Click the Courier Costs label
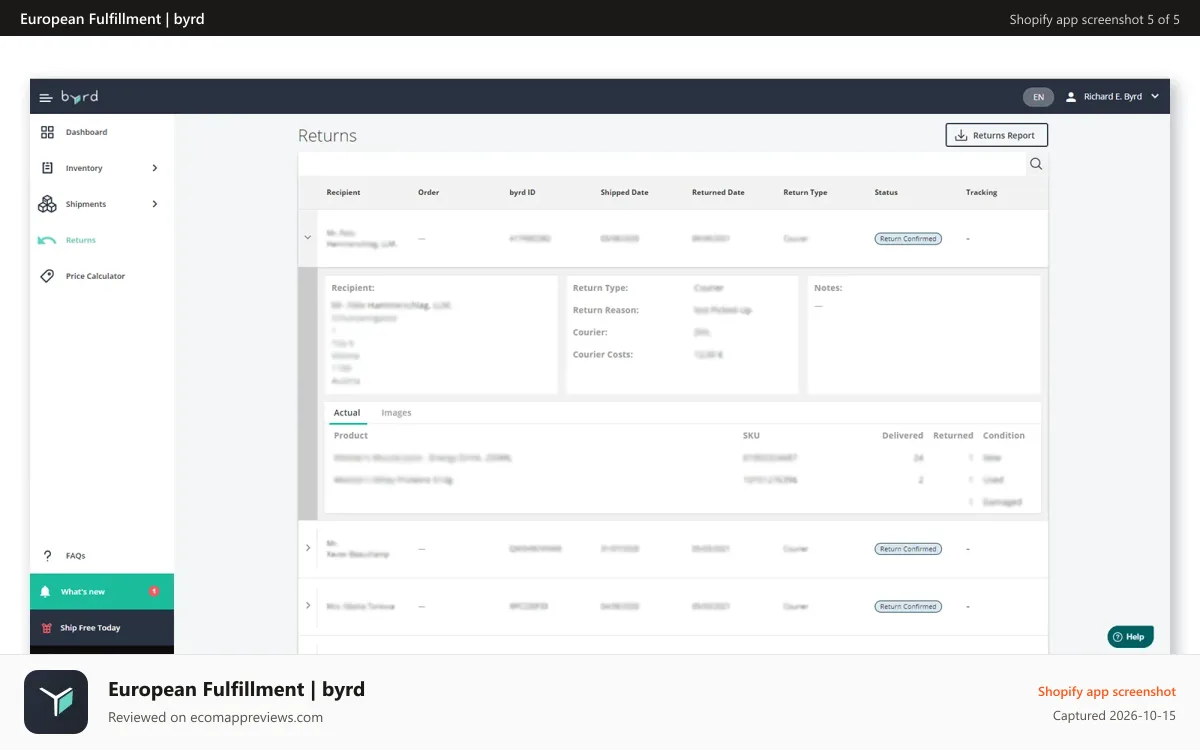Viewport: 1200px width, 750px height. 603,355
